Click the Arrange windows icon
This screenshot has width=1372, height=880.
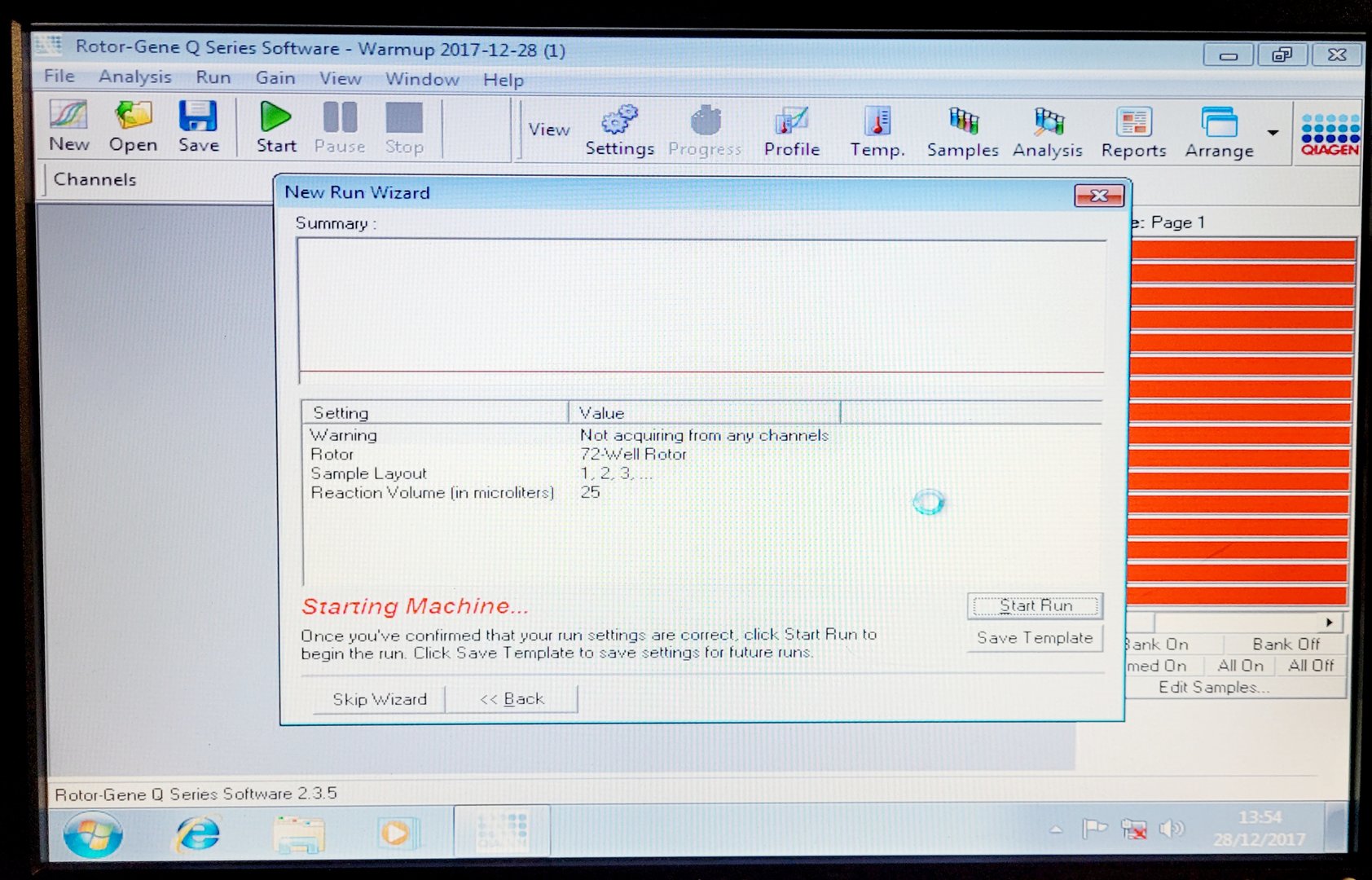click(1220, 133)
